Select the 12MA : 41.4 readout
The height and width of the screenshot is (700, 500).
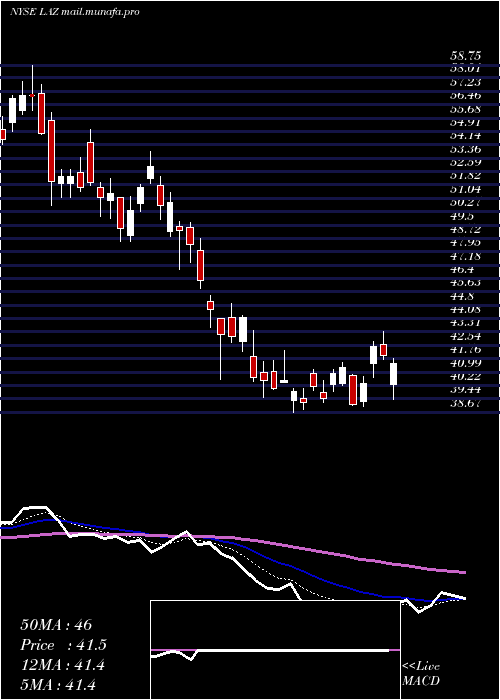(62, 665)
